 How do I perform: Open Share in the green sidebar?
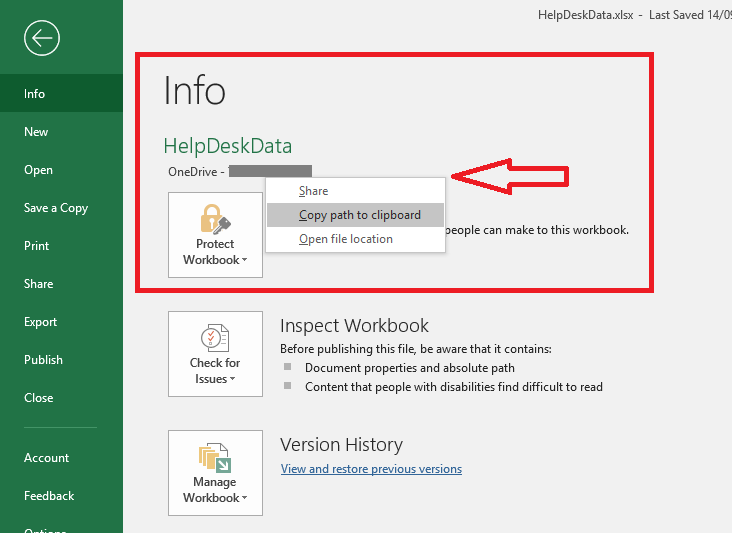(x=61, y=284)
